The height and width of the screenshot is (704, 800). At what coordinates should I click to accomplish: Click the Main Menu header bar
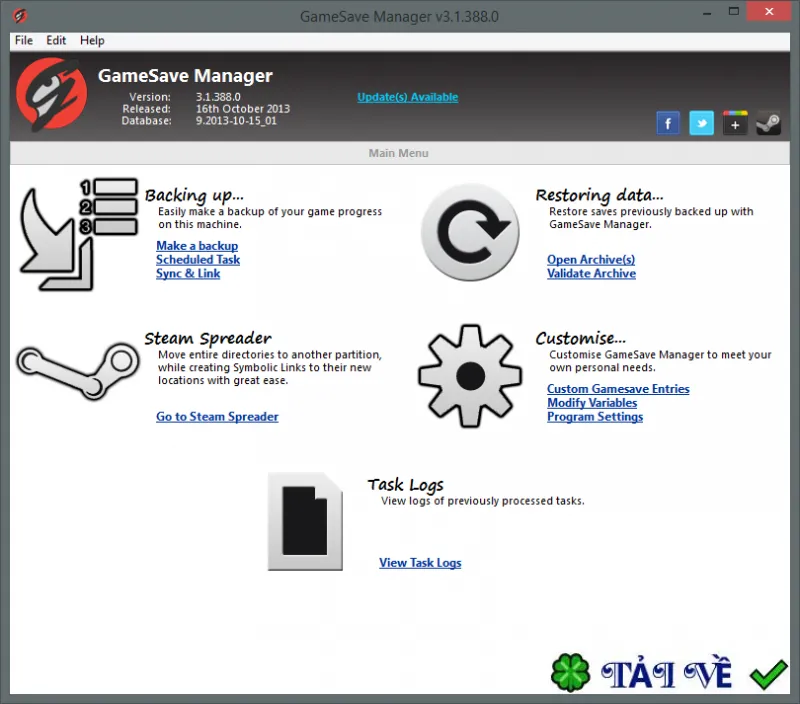tap(399, 153)
